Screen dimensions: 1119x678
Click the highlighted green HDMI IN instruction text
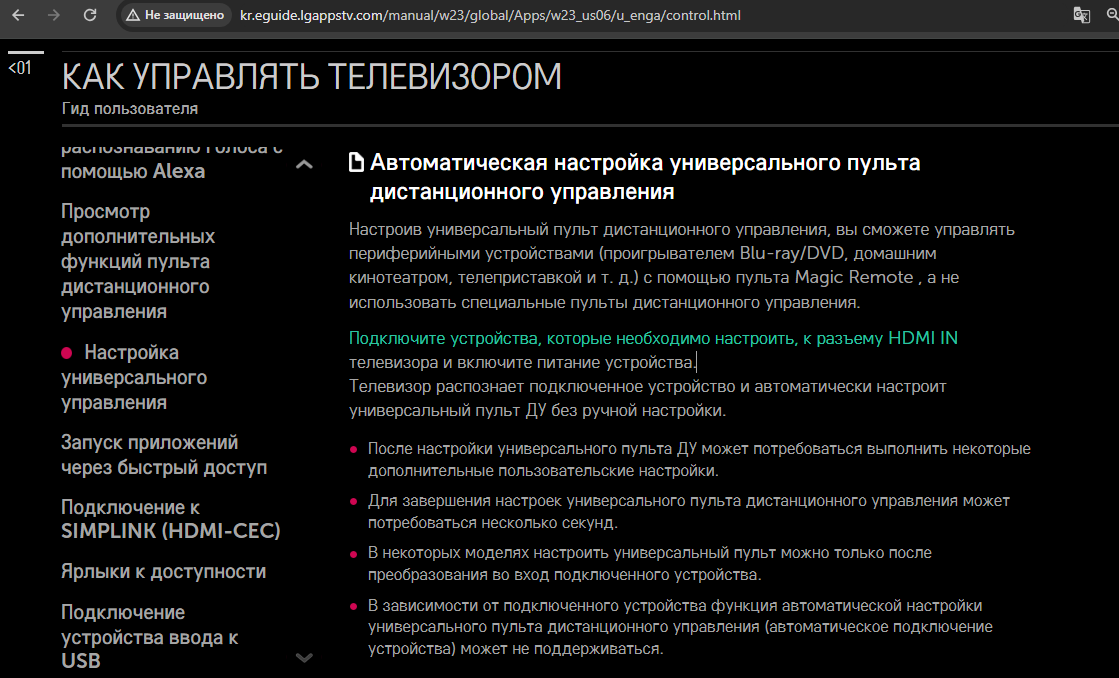[x=653, y=338]
